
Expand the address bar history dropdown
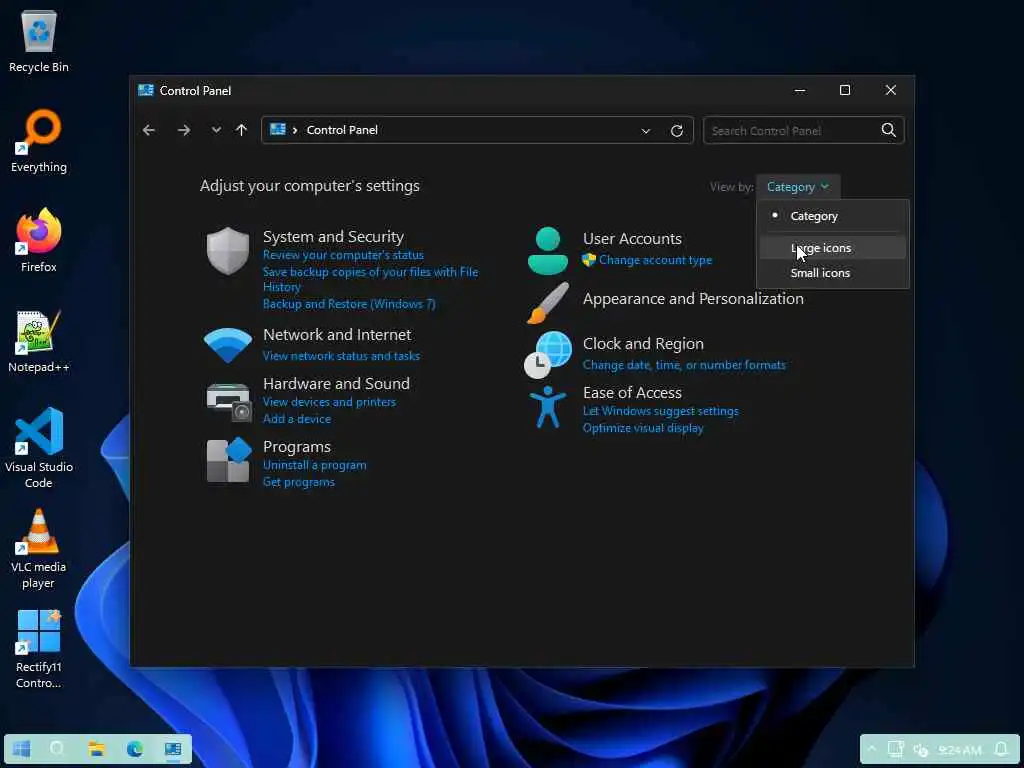[x=646, y=131]
